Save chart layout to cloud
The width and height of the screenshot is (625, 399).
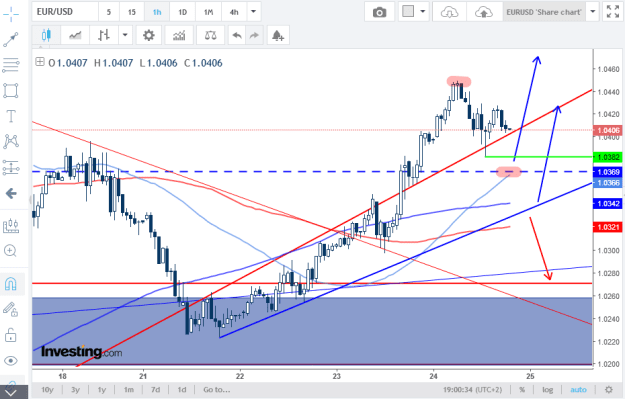tap(484, 12)
